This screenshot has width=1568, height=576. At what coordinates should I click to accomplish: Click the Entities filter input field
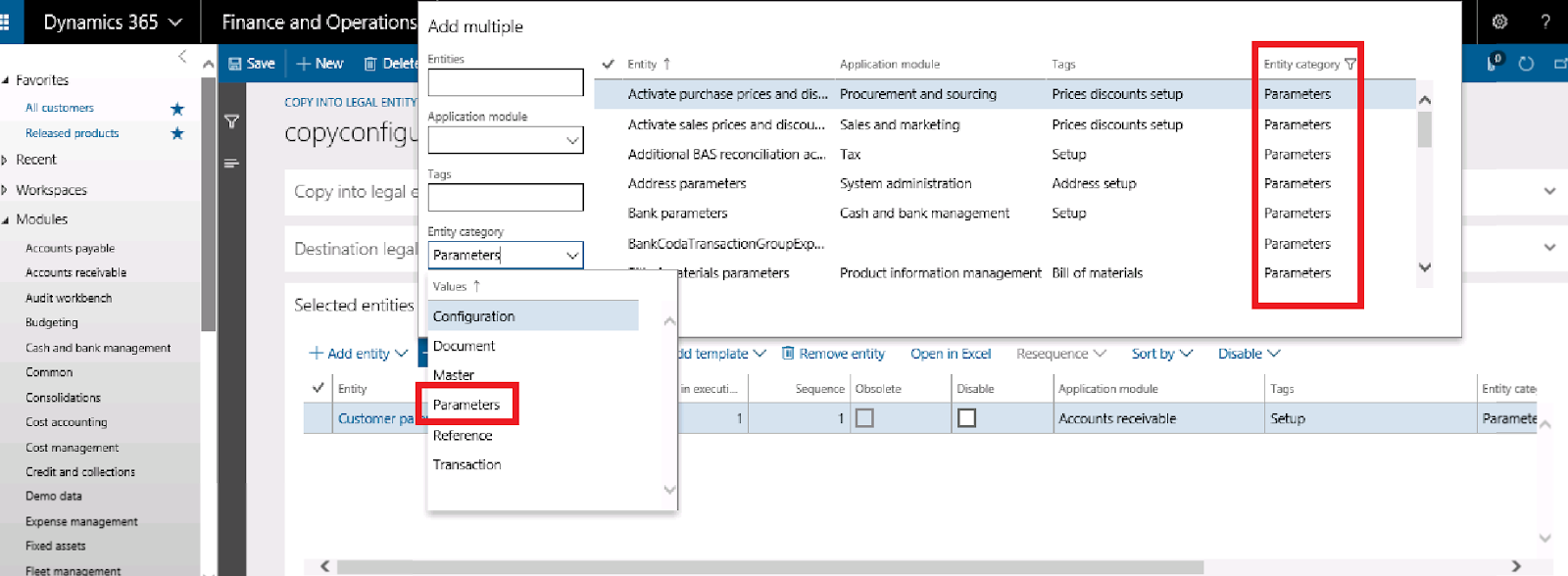(x=505, y=82)
